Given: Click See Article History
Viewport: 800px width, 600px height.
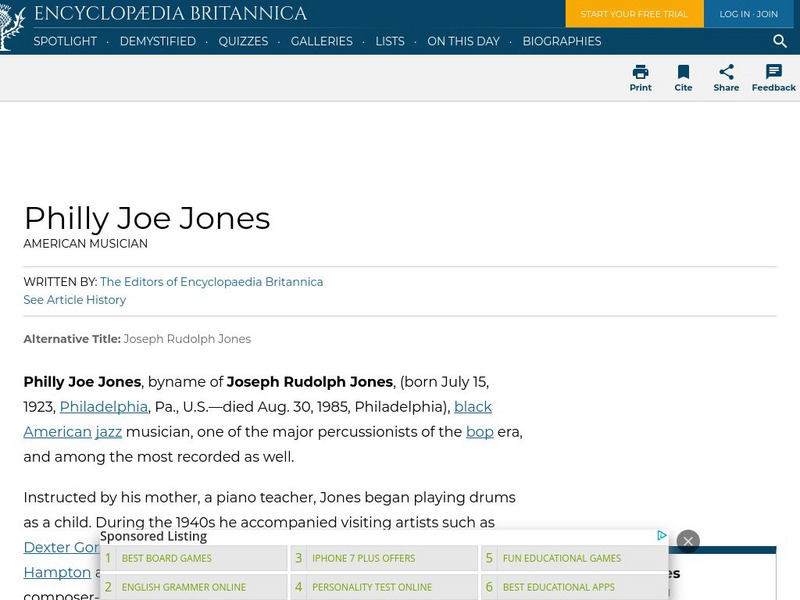Looking at the screenshot, I should coord(74,300).
